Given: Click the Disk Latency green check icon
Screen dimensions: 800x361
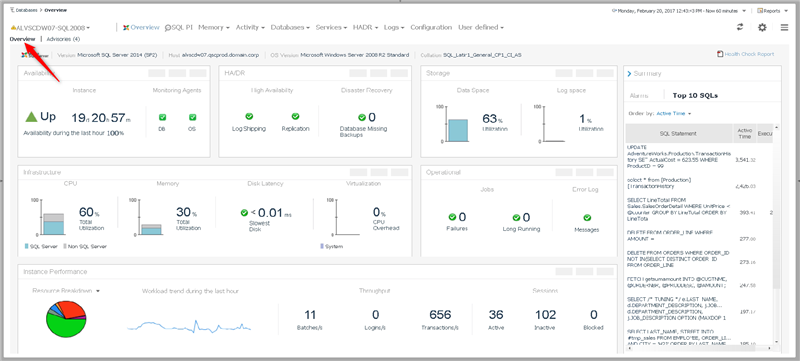Looking at the screenshot, I should pyautogui.click(x=244, y=213).
